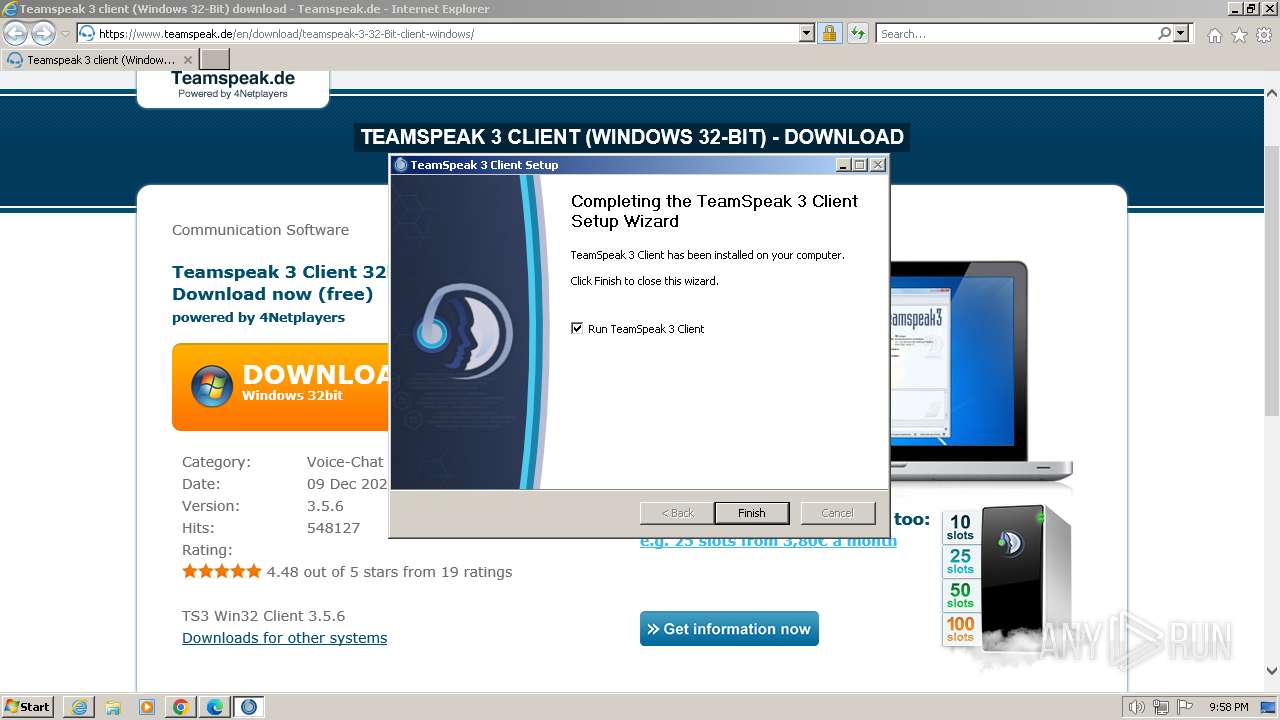Select TeamSpeak setup taskbar button
This screenshot has height=720, width=1280.
(x=249, y=707)
